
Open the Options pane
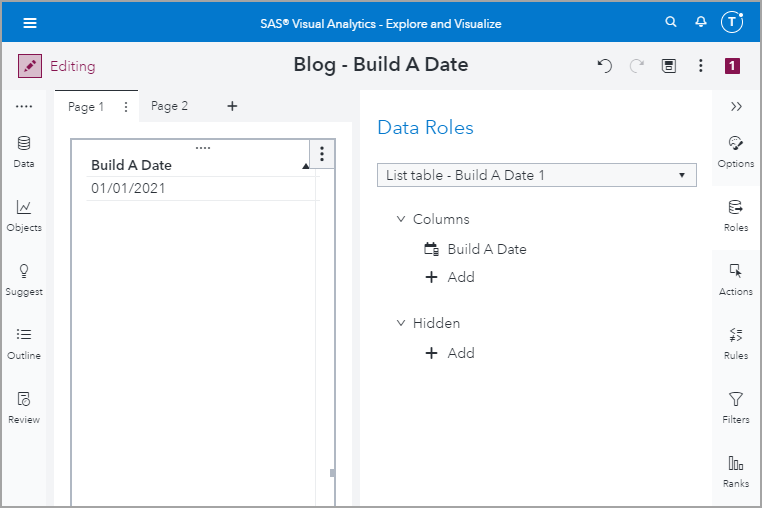coord(736,151)
